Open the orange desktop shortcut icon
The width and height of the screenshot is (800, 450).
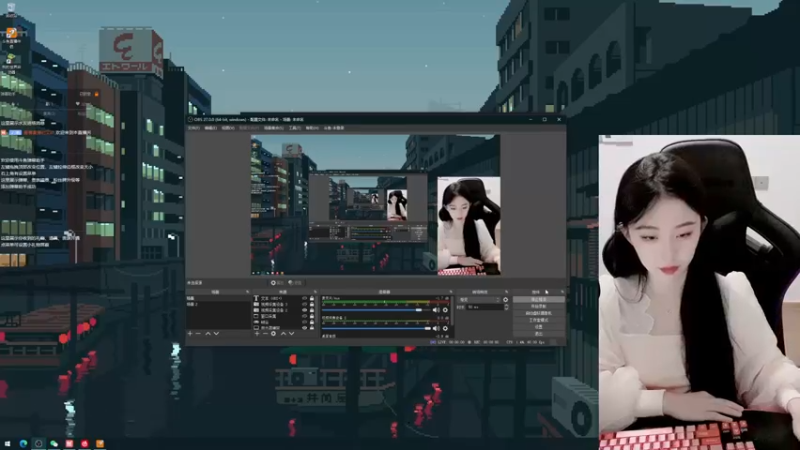click(x=11, y=34)
